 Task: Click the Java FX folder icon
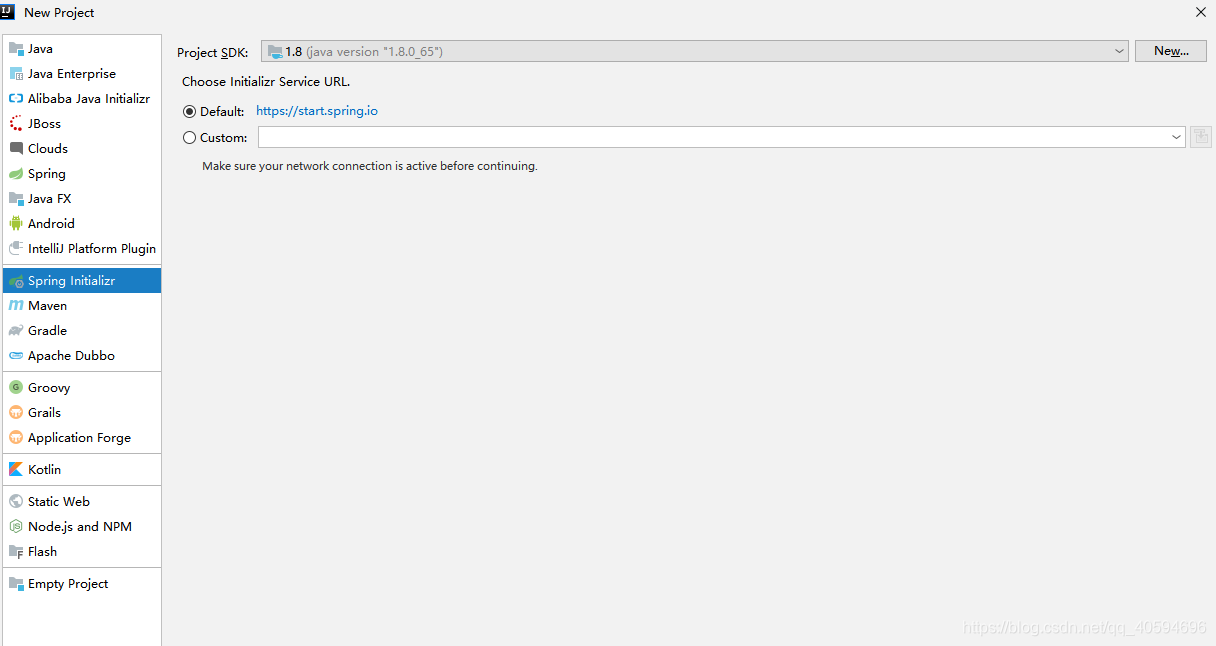click(16, 198)
